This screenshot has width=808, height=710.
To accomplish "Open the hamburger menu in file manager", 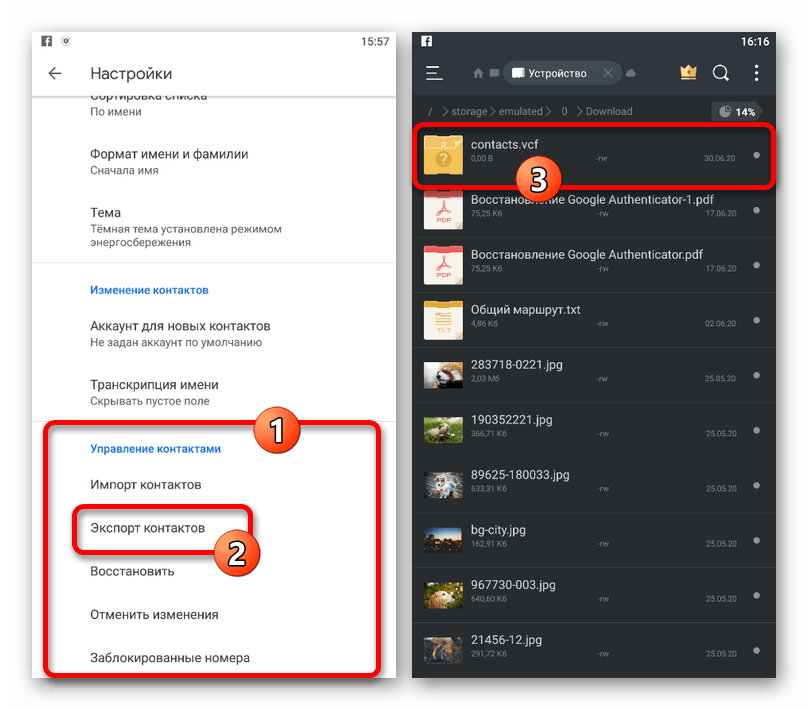I will click(434, 73).
